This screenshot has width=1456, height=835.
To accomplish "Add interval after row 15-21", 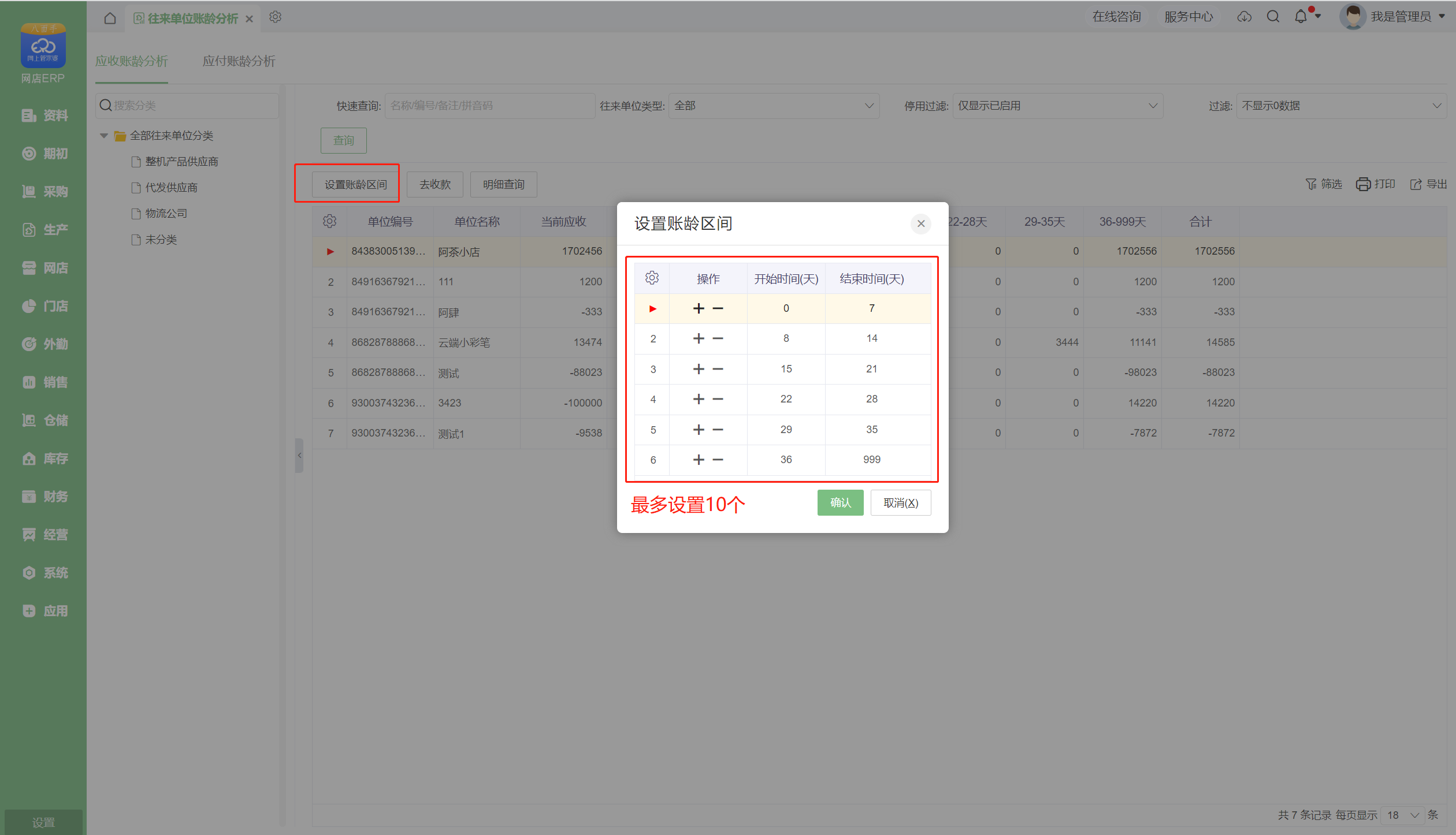I will (x=699, y=369).
